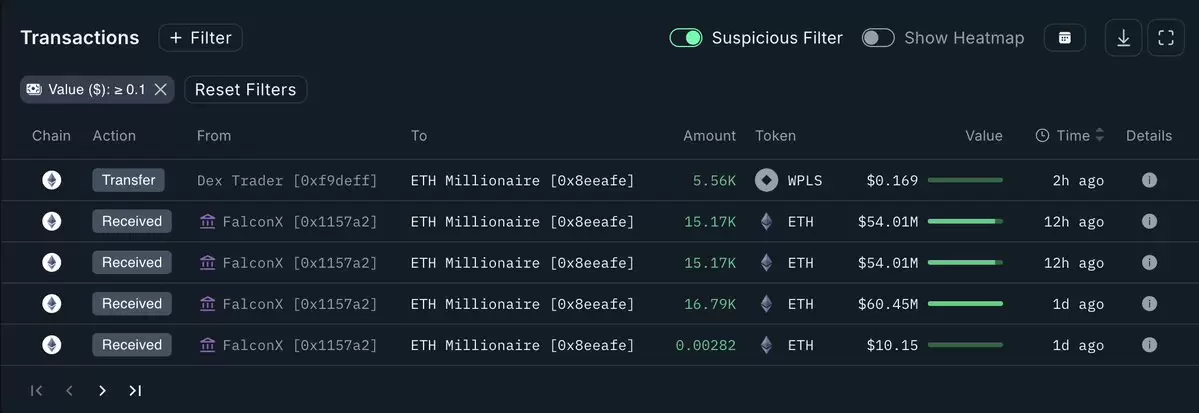
Task: Click the Value column header
Action: tap(983, 136)
